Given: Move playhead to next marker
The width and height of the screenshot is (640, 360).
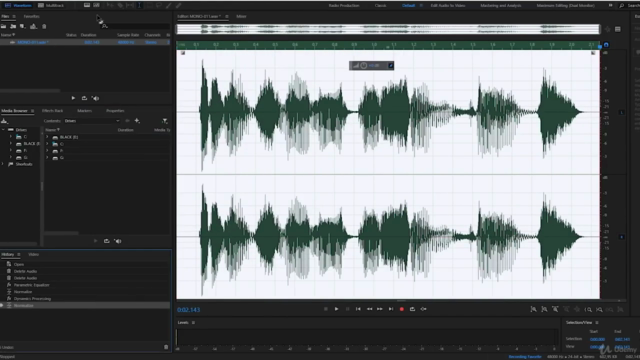Looking at the screenshot, I should [x=391, y=309].
